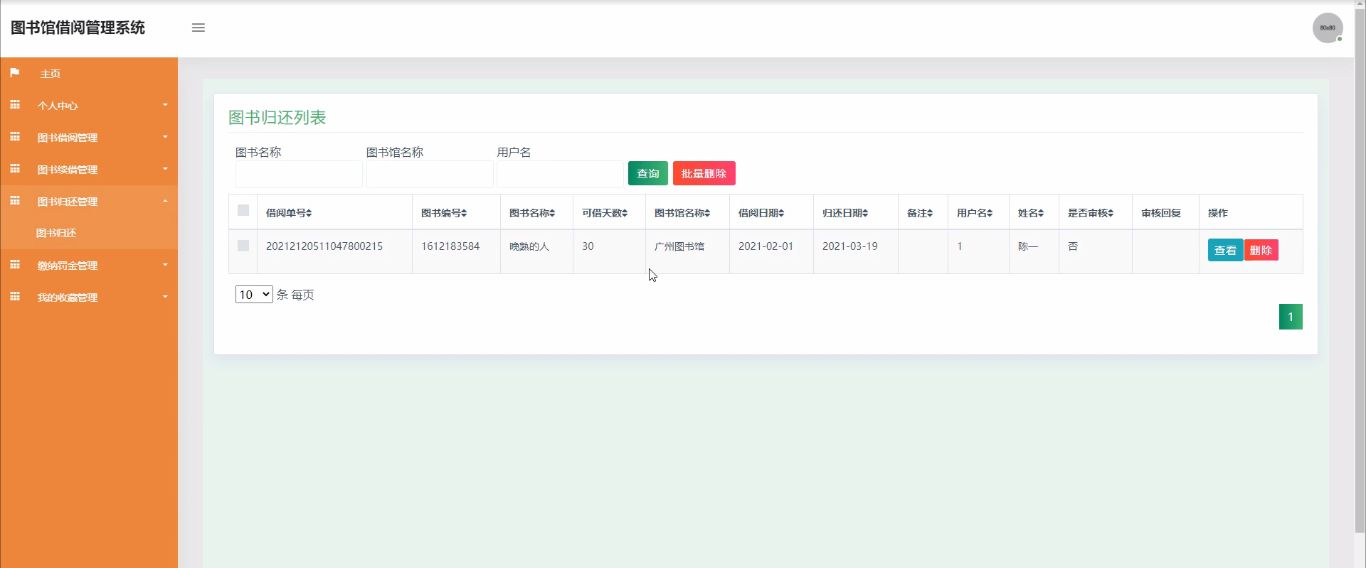Viewport: 1366px width, 568px height.
Task: Click the grid icon beside 我的收藏管理
Action: [x=15, y=297]
